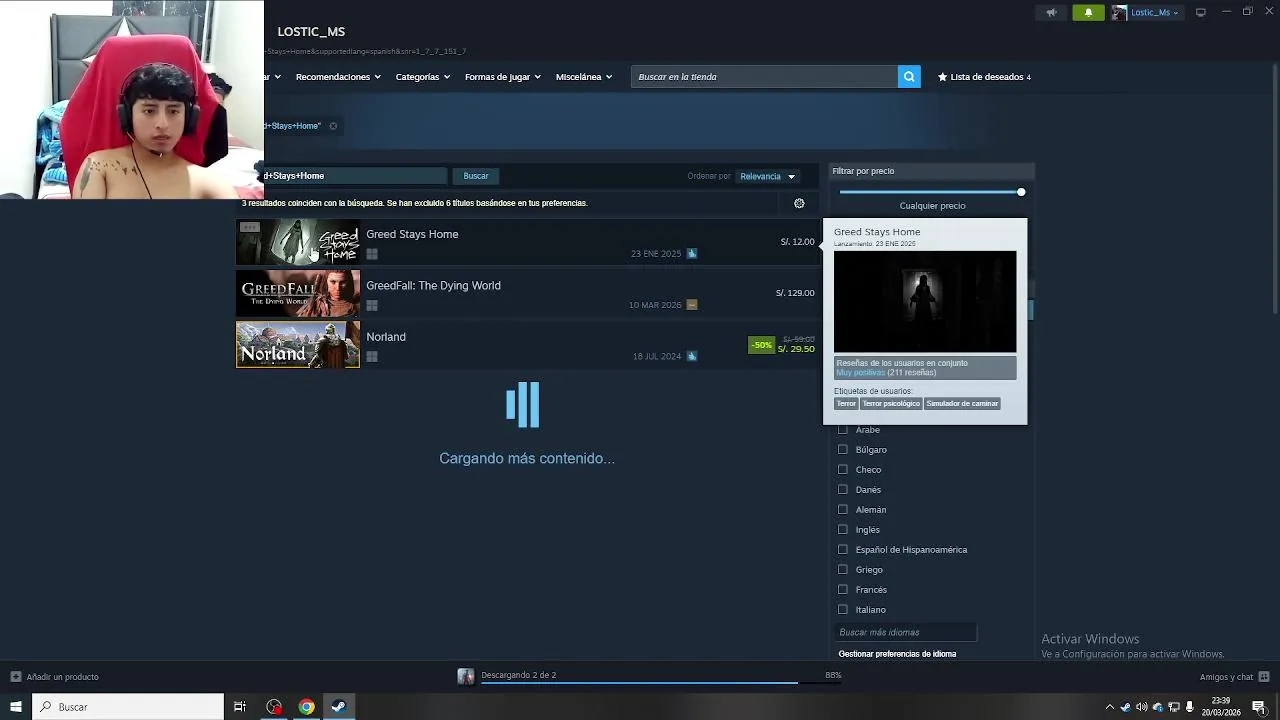Click the price filter slider handle
The height and width of the screenshot is (720, 1280).
[1021, 192]
